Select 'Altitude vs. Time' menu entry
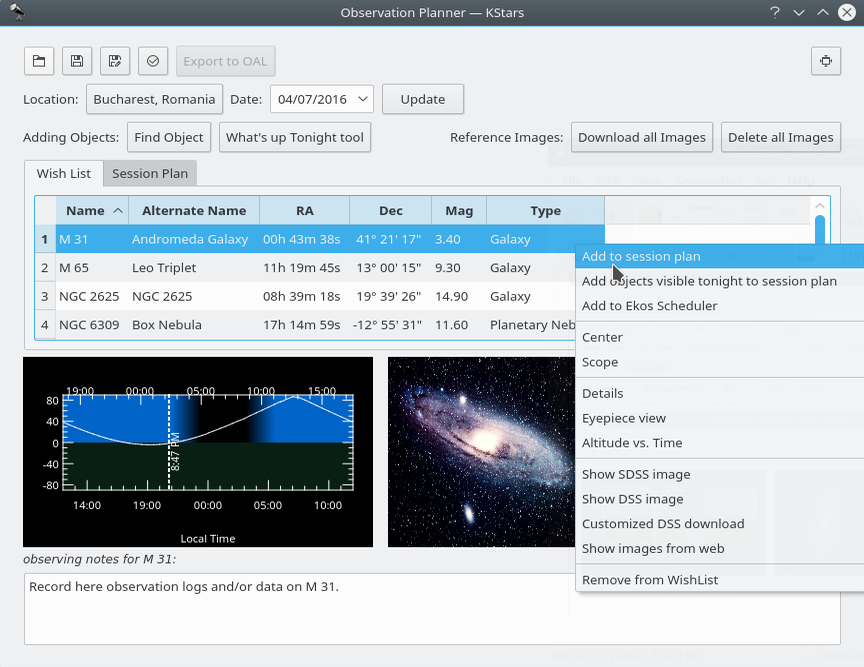Image resolution: width=864 pixels, height=667 pixels. [x=632, y=443]
